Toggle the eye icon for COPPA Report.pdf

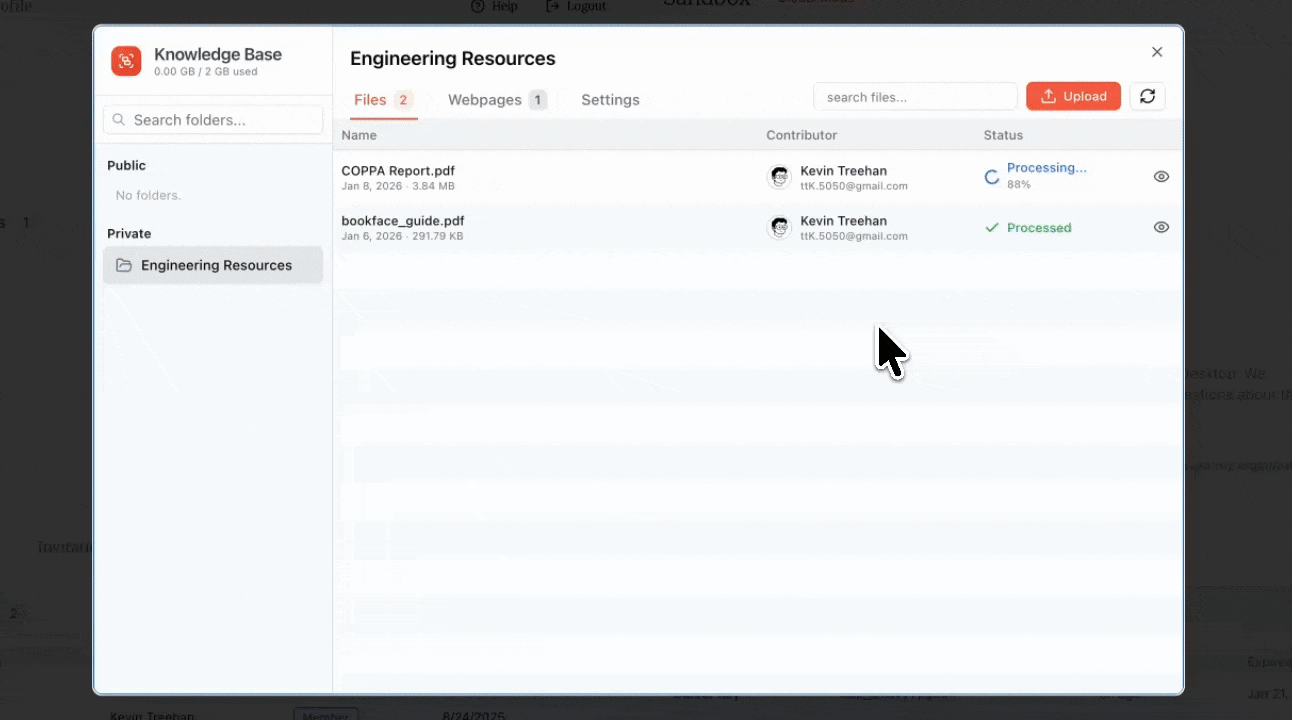[1161, 177]
